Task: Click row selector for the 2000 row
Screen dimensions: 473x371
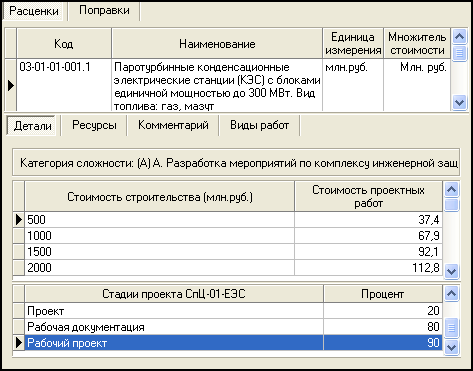Action: coord(19,268)
